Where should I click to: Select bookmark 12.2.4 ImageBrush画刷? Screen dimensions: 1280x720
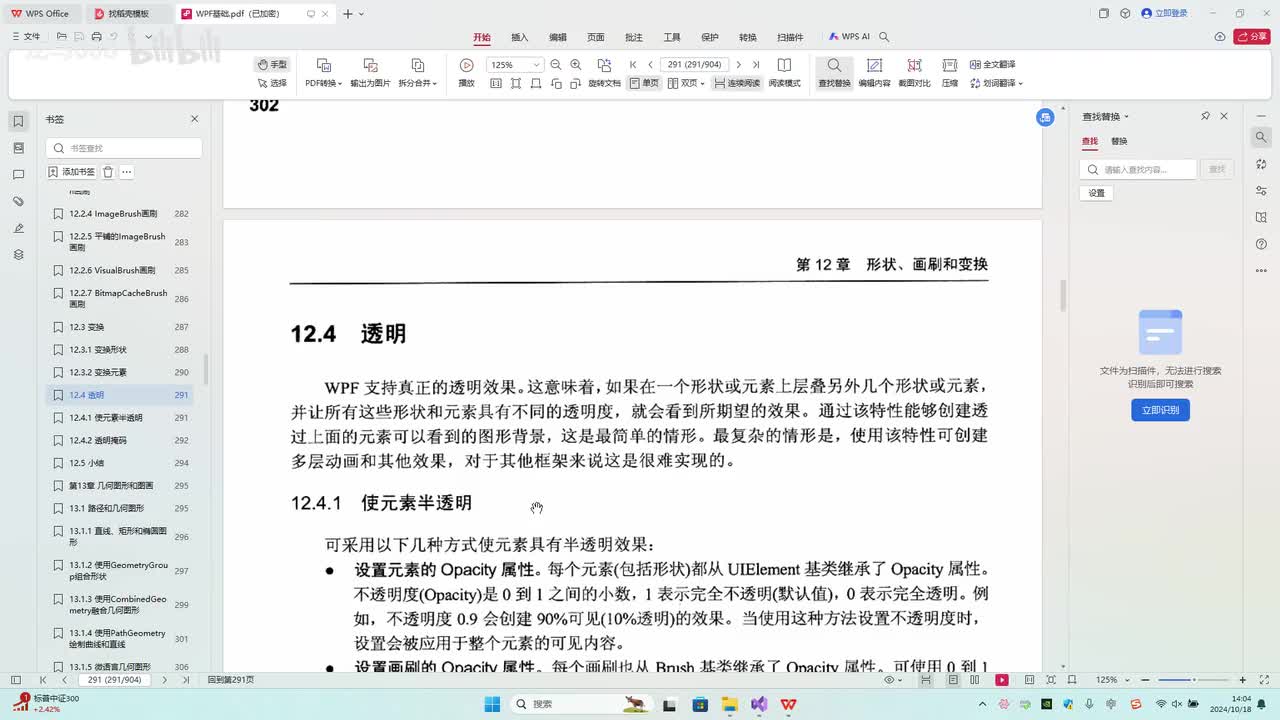[120, 214]
